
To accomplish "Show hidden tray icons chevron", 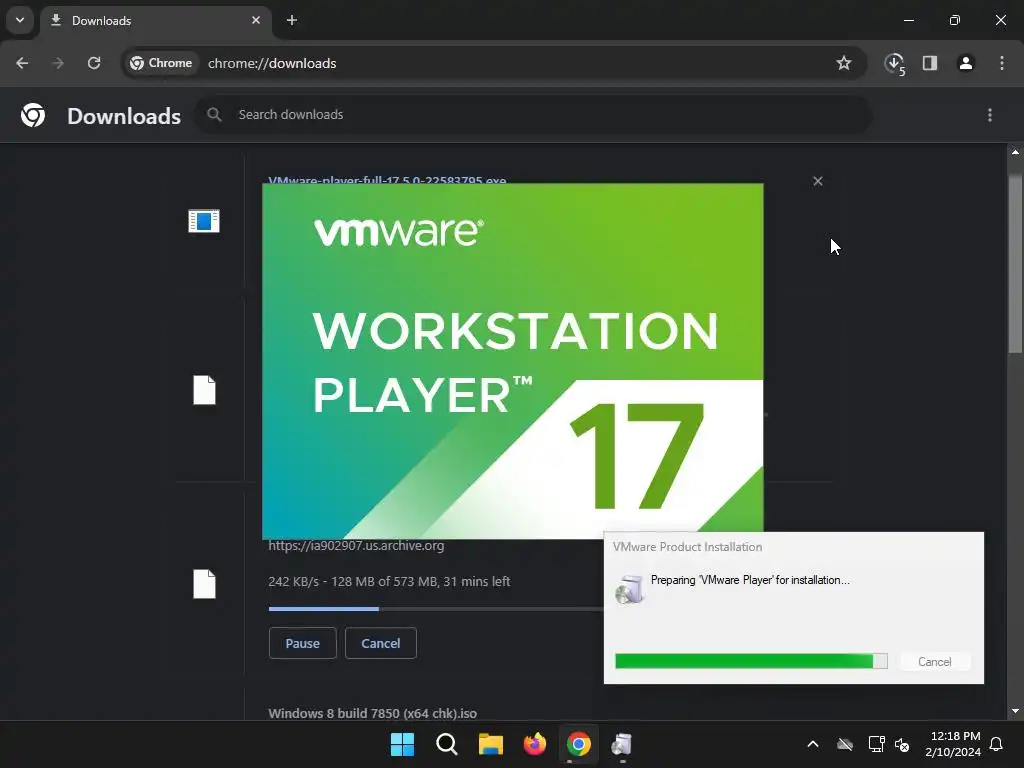I will pos(813,744).
